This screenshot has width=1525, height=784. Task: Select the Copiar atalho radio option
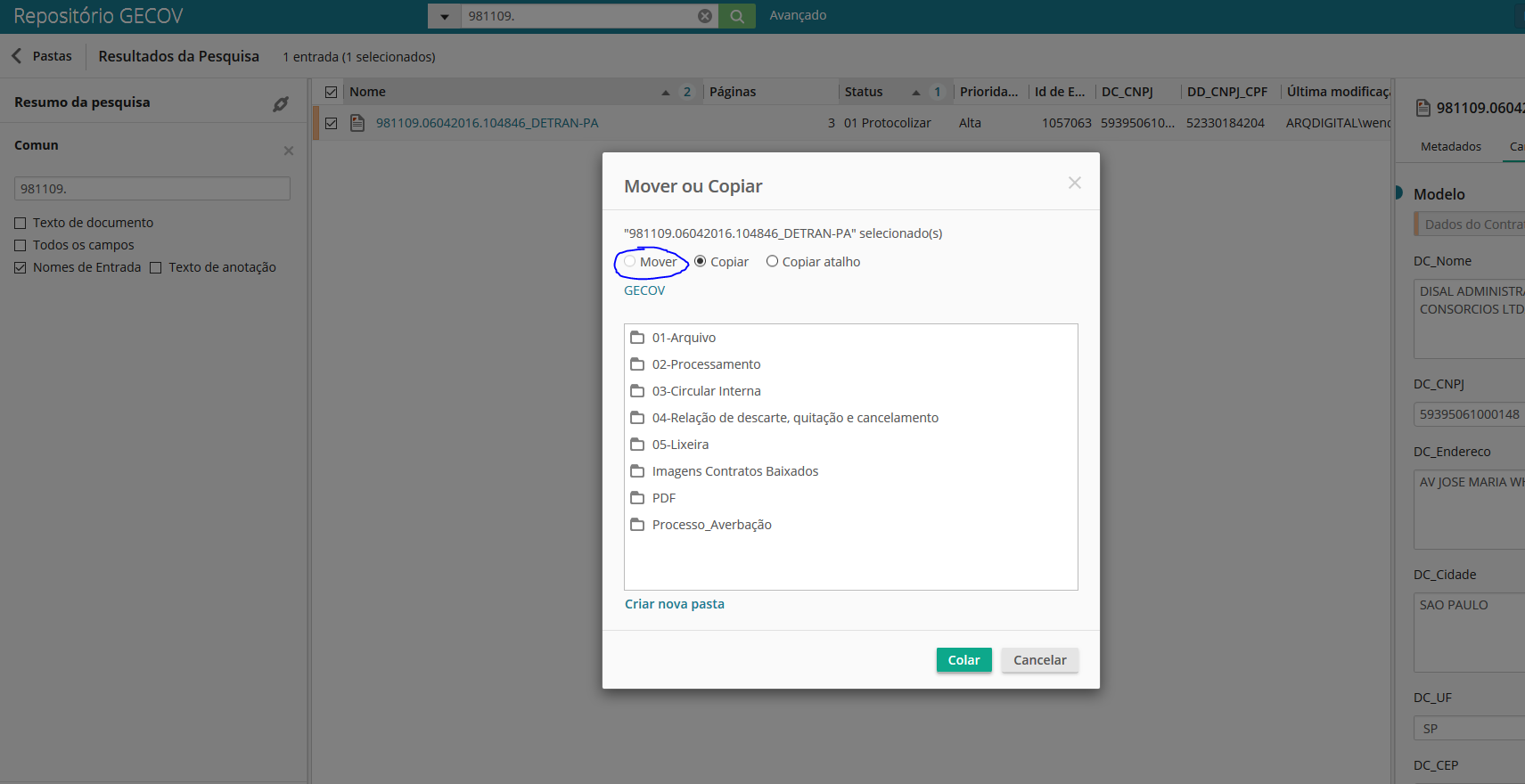(x=773, y=262)
